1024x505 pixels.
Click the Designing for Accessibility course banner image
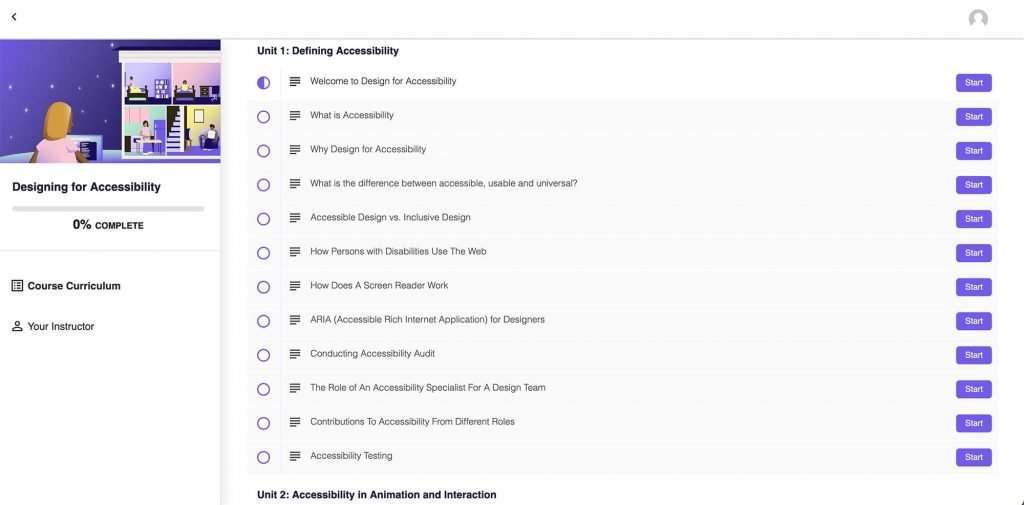pyautogui.click(x=110, y=101)
